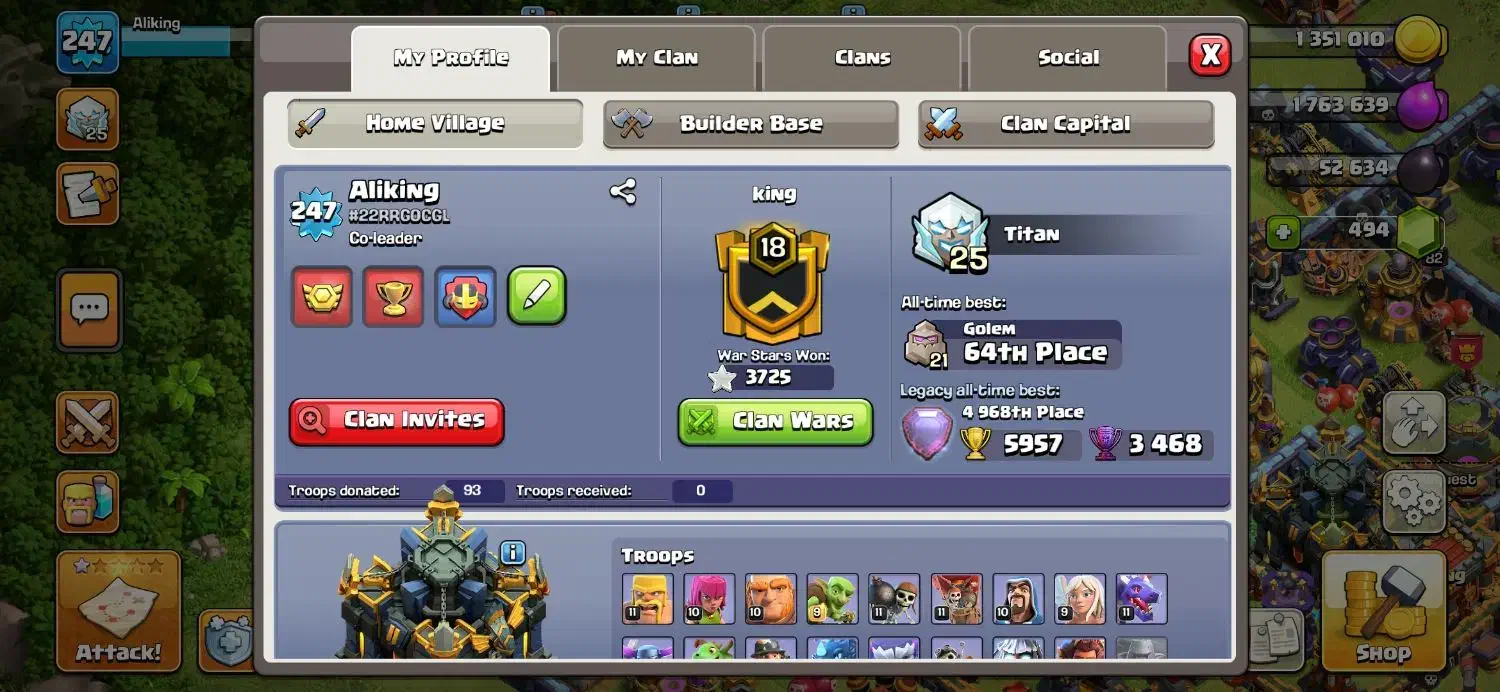The height and width of the screenshot is (692, 1500).
Task: Select the gold trophy achievement badge
Action: point(393,296)
